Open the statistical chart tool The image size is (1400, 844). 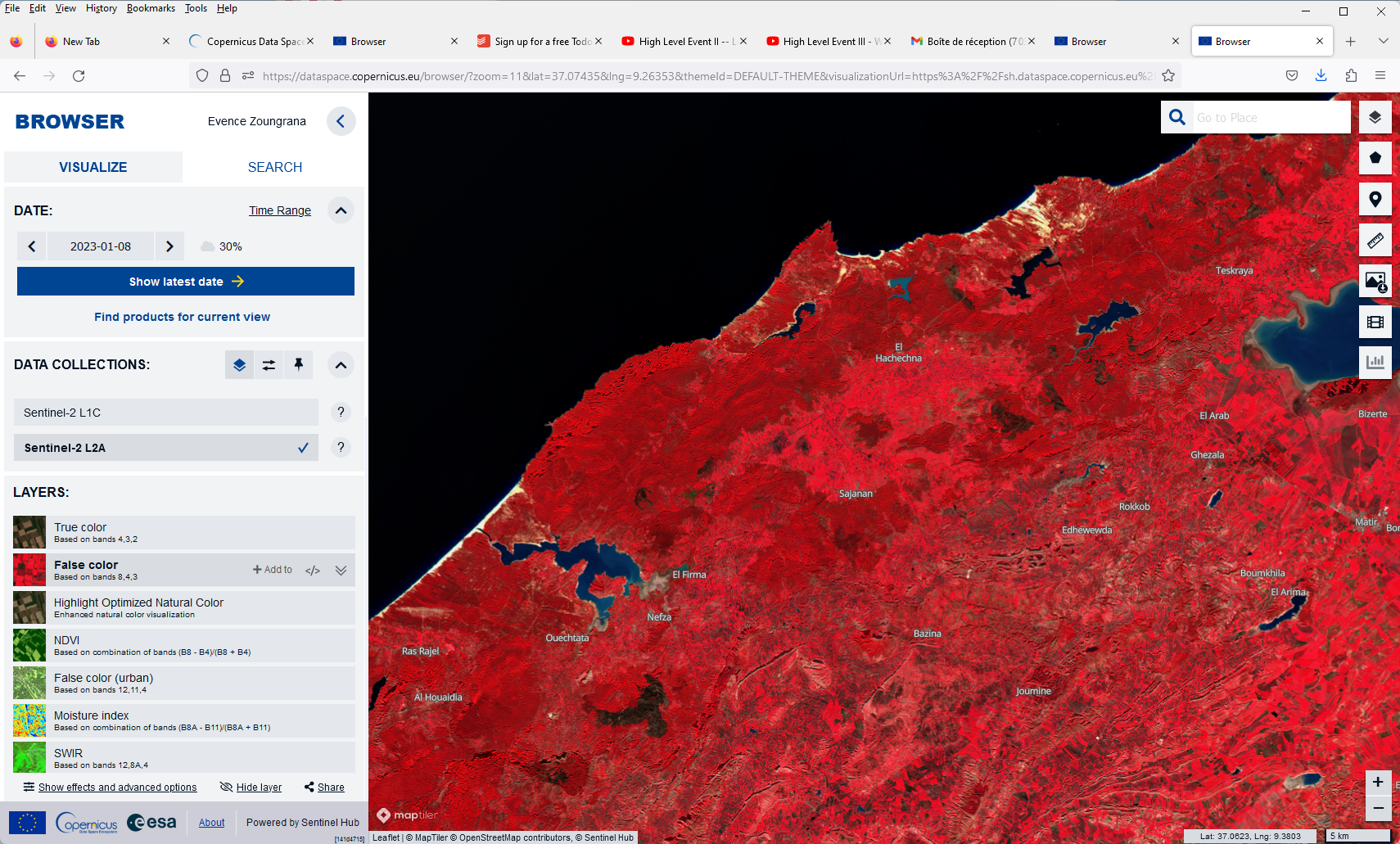pos(1375,362)
